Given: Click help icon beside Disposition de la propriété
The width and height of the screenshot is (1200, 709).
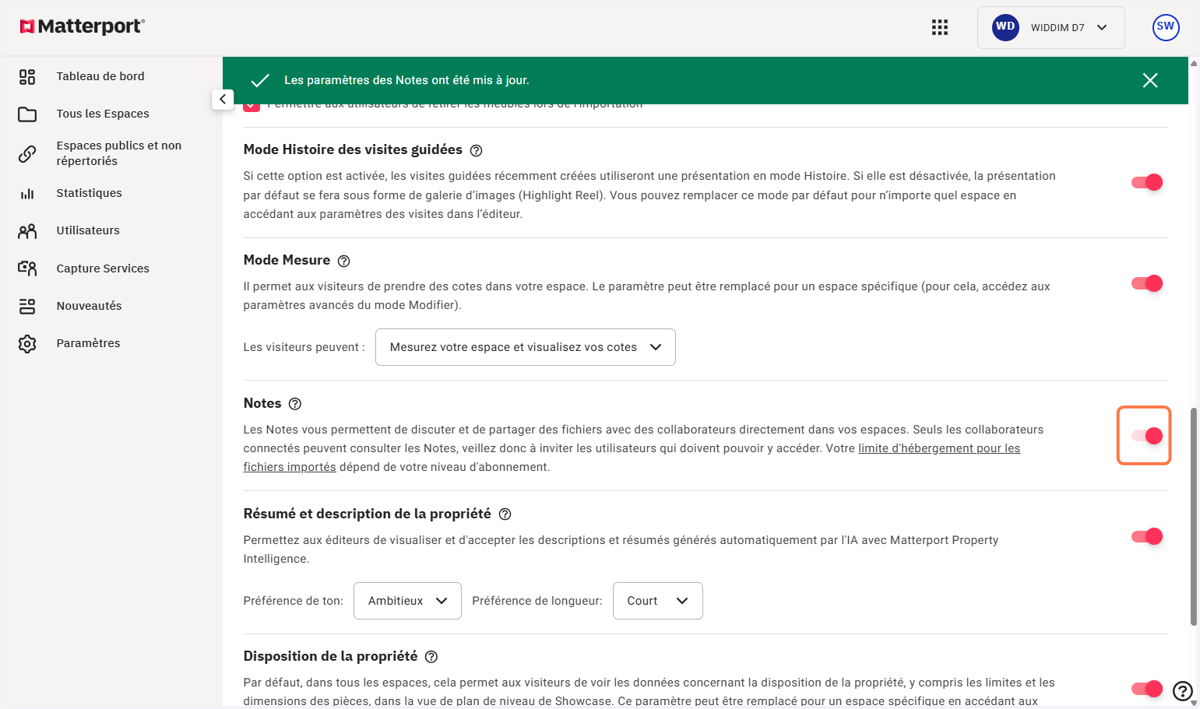Looking at the screenshot, I should click(x=431, y=657).
